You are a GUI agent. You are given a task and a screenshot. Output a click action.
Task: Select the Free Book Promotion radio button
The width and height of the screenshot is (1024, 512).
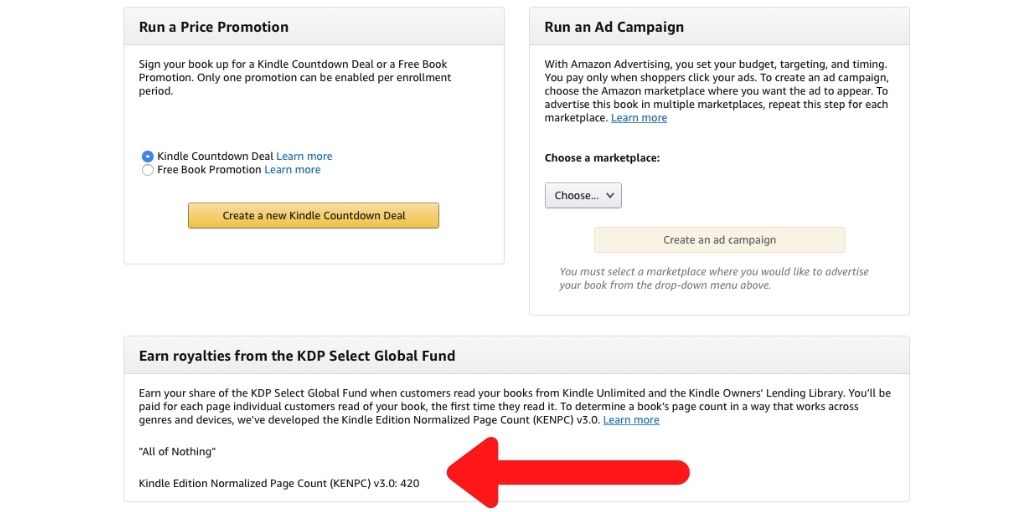(148, 170)
